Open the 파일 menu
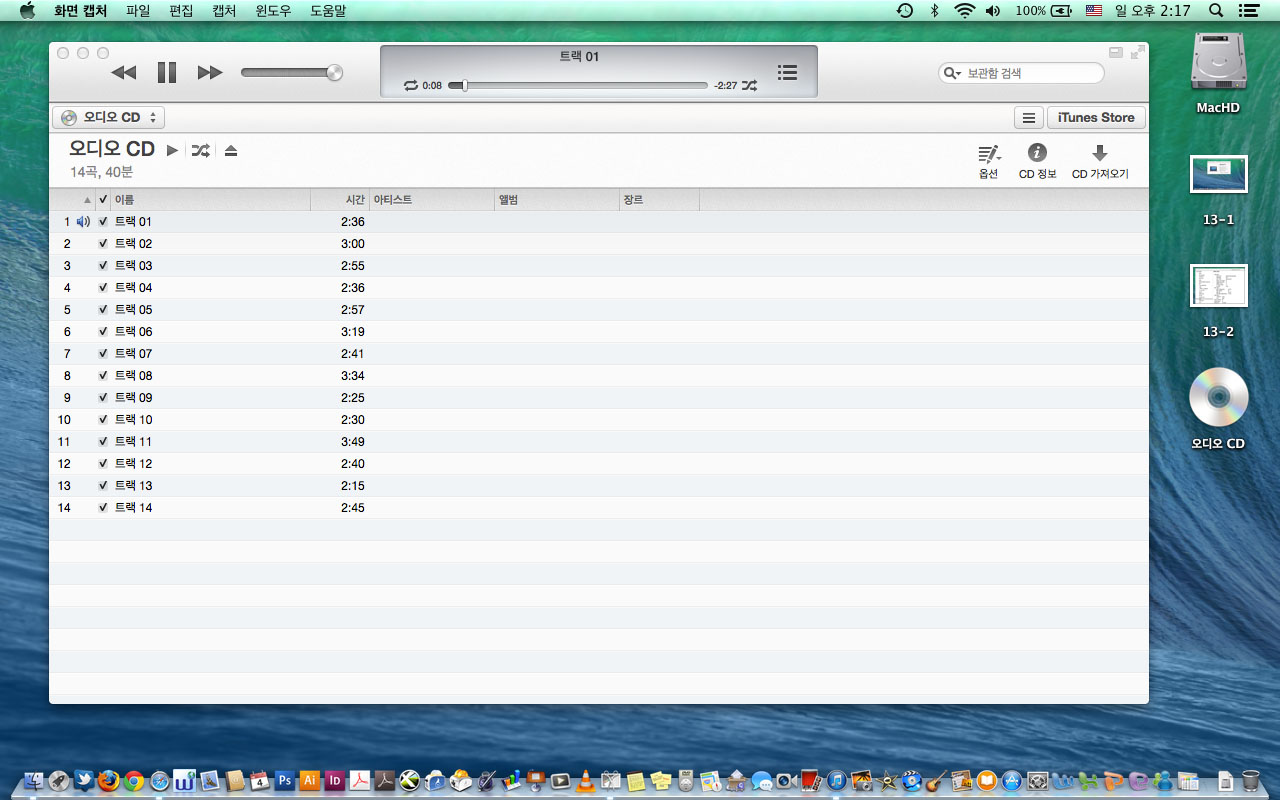The height and width of the screenshot is (800, 1280). pos(138,11)
